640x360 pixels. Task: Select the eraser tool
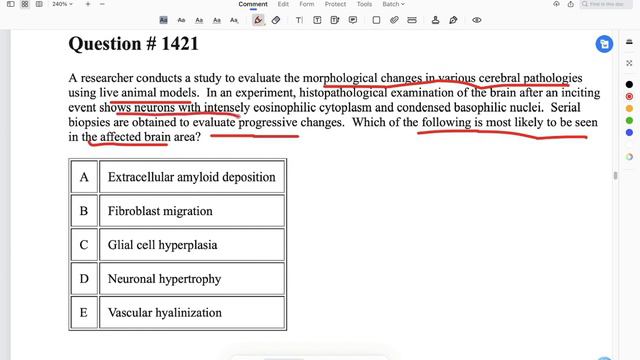pyautogui.click(x=276, y=20)
